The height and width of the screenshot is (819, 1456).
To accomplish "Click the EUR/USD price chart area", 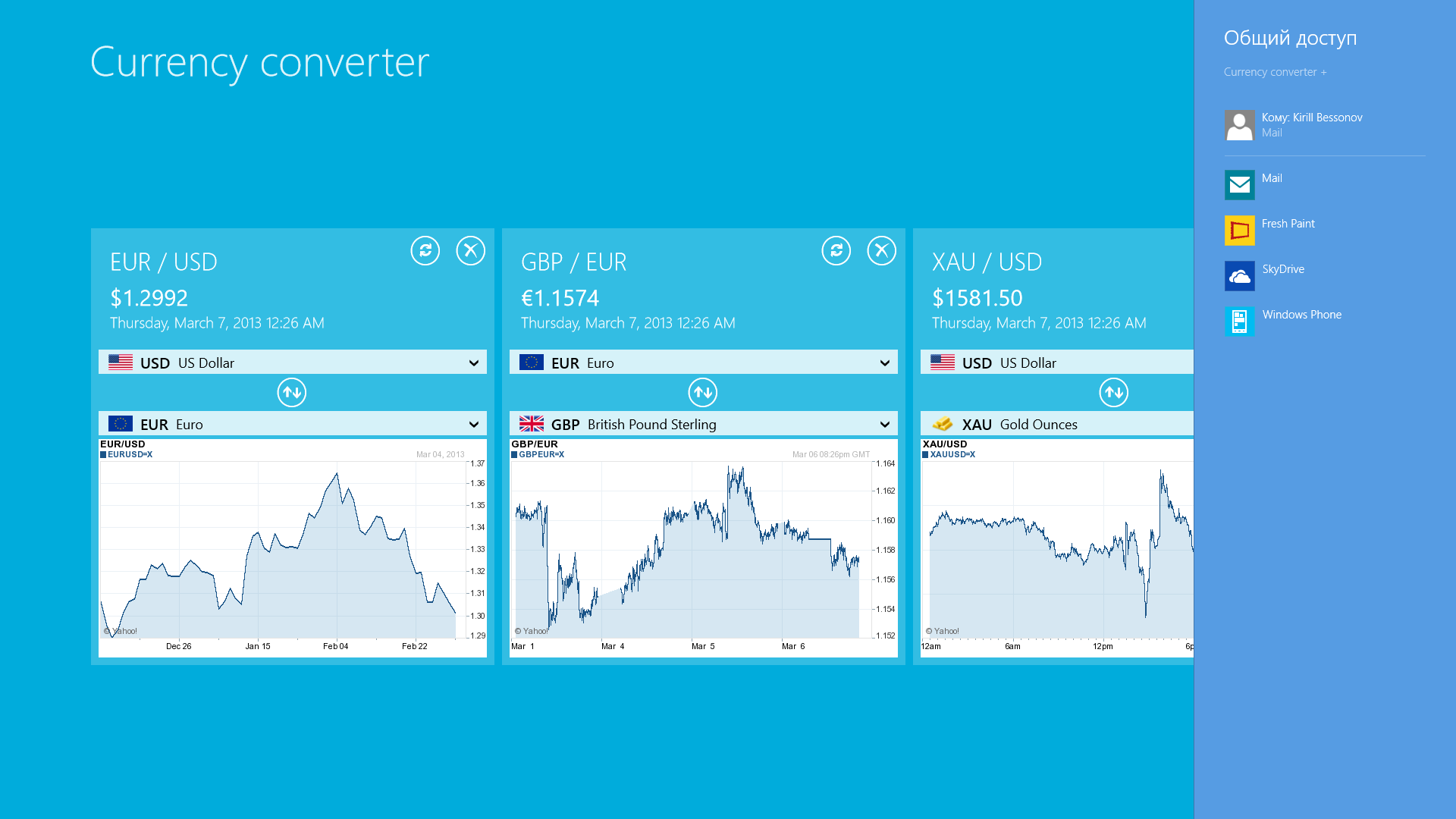I will (291, 545).
